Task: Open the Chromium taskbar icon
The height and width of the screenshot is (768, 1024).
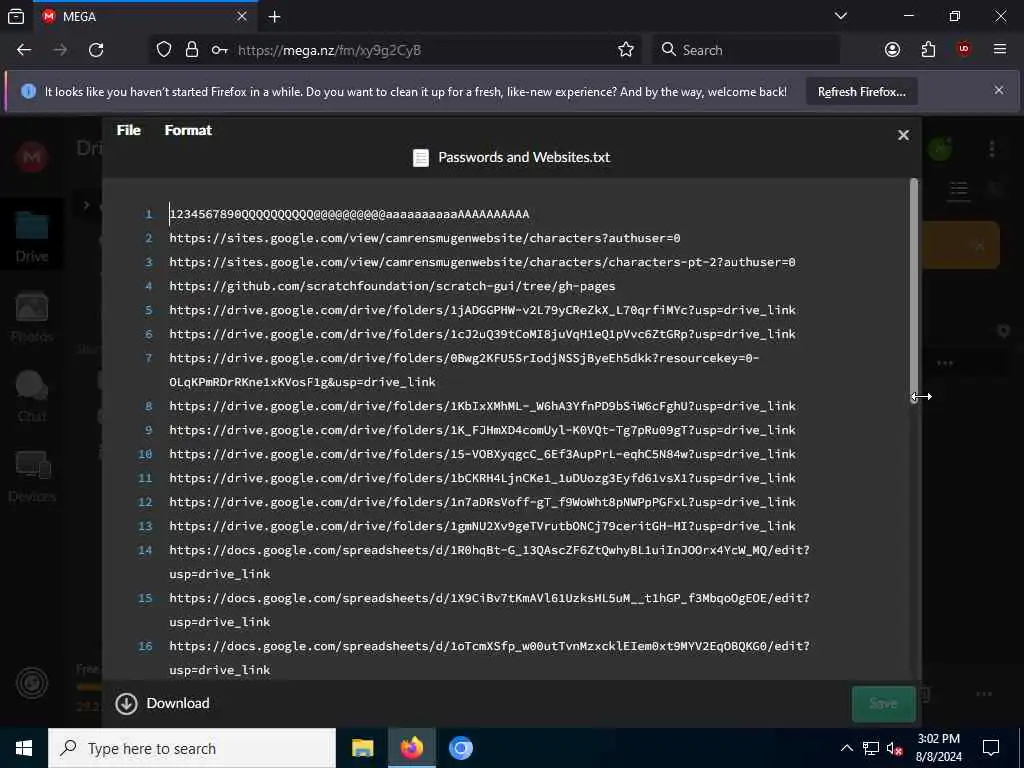Action: 460,748
